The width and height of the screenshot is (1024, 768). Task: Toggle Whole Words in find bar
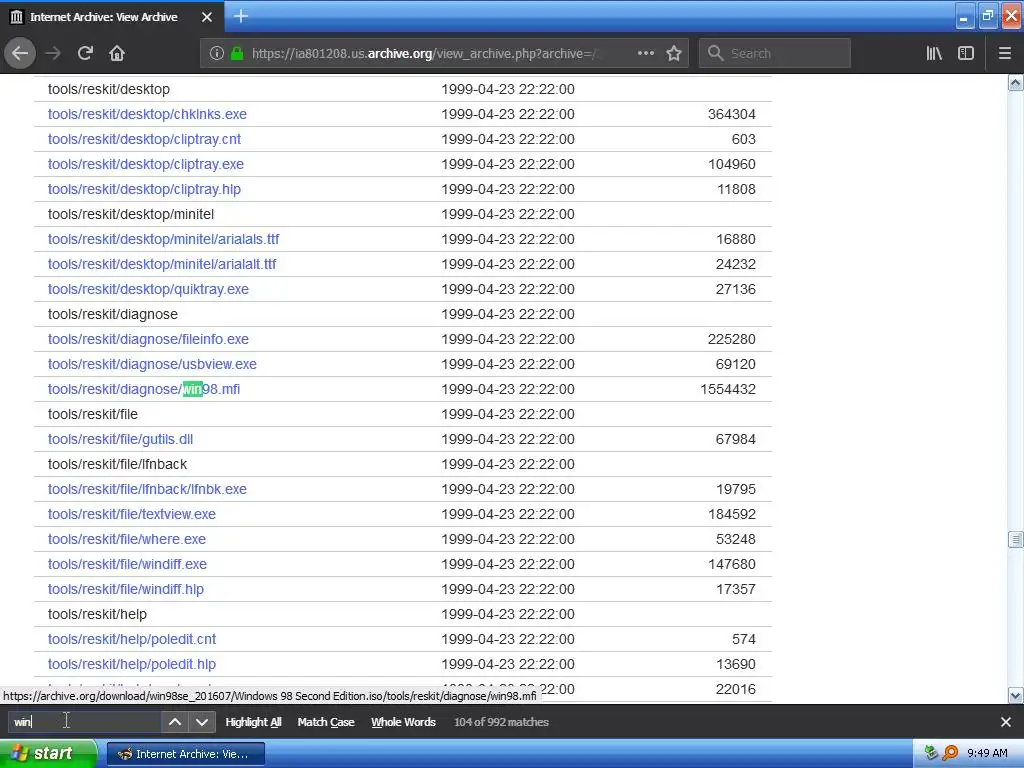[x=404, y=722]
